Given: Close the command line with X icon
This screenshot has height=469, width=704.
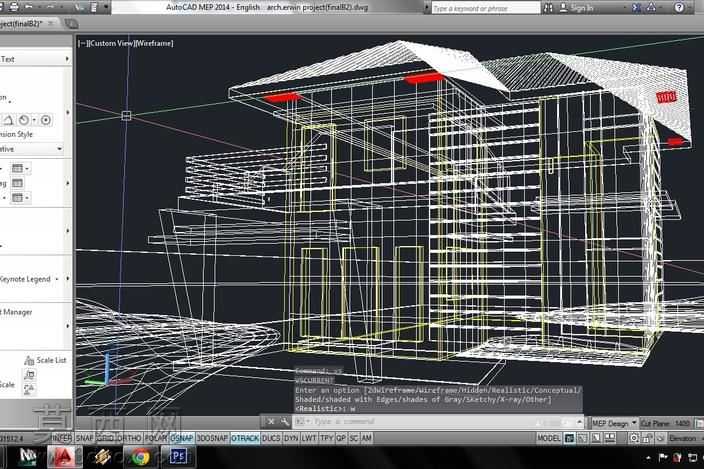Looking at the screenshot, I should (x=271, y=421).
